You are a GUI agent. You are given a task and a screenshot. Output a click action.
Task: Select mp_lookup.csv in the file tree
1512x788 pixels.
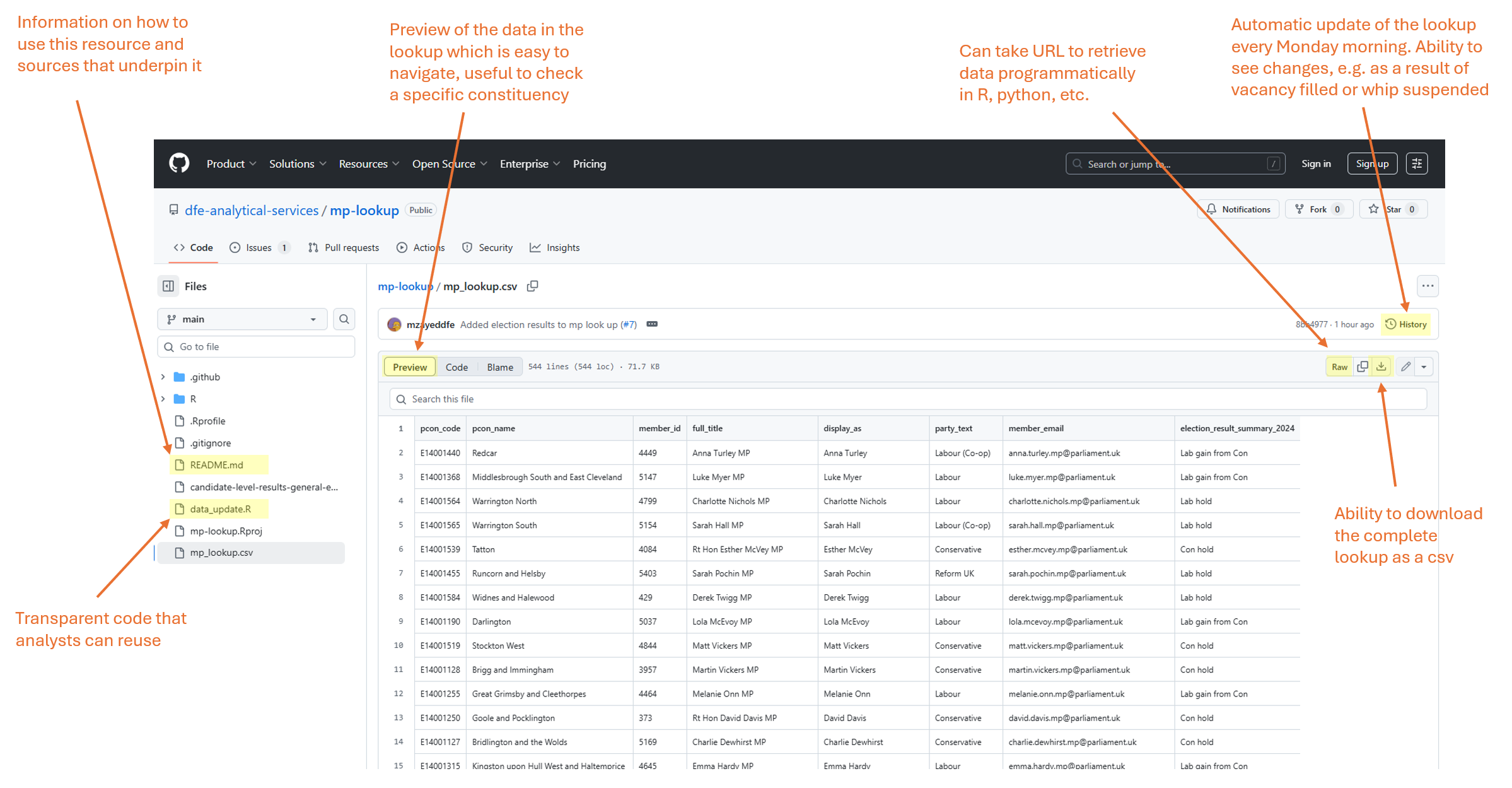pyautogui.click(x=251, y=553)
